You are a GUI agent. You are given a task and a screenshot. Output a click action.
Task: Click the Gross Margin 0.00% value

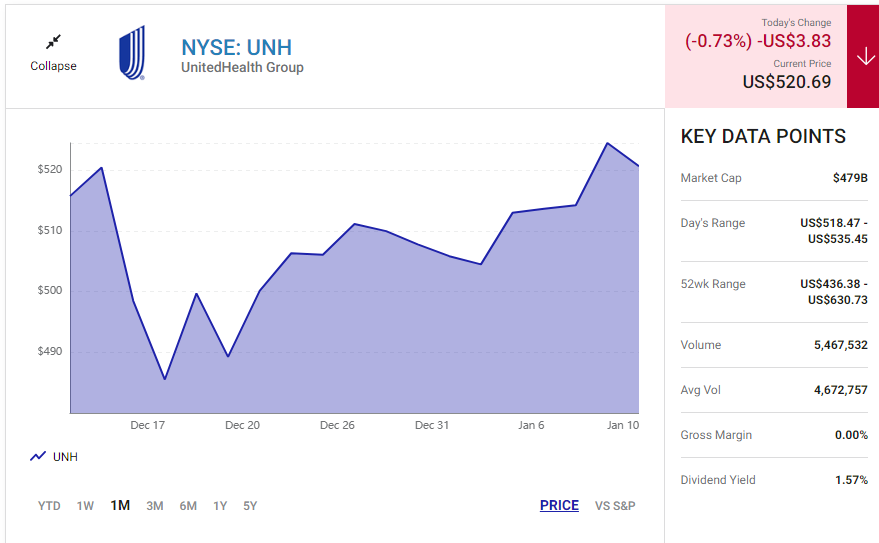(851, 435)
